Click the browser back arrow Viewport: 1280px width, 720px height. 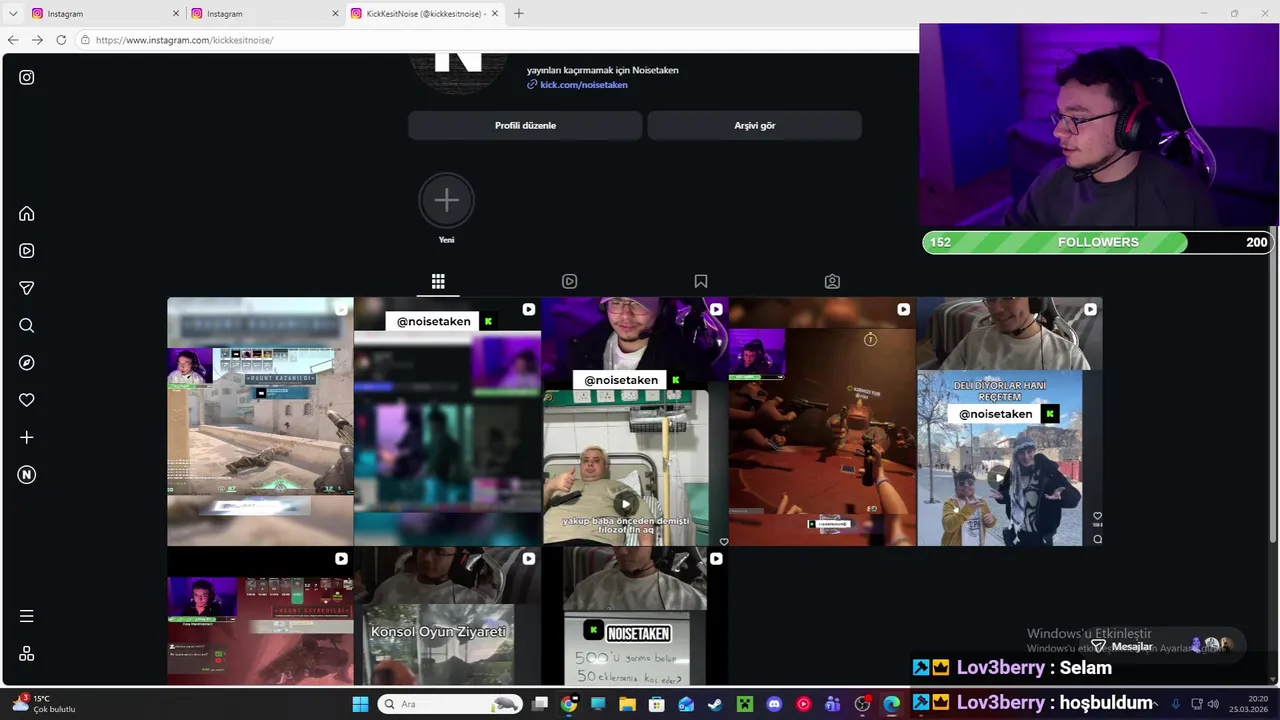13,40
